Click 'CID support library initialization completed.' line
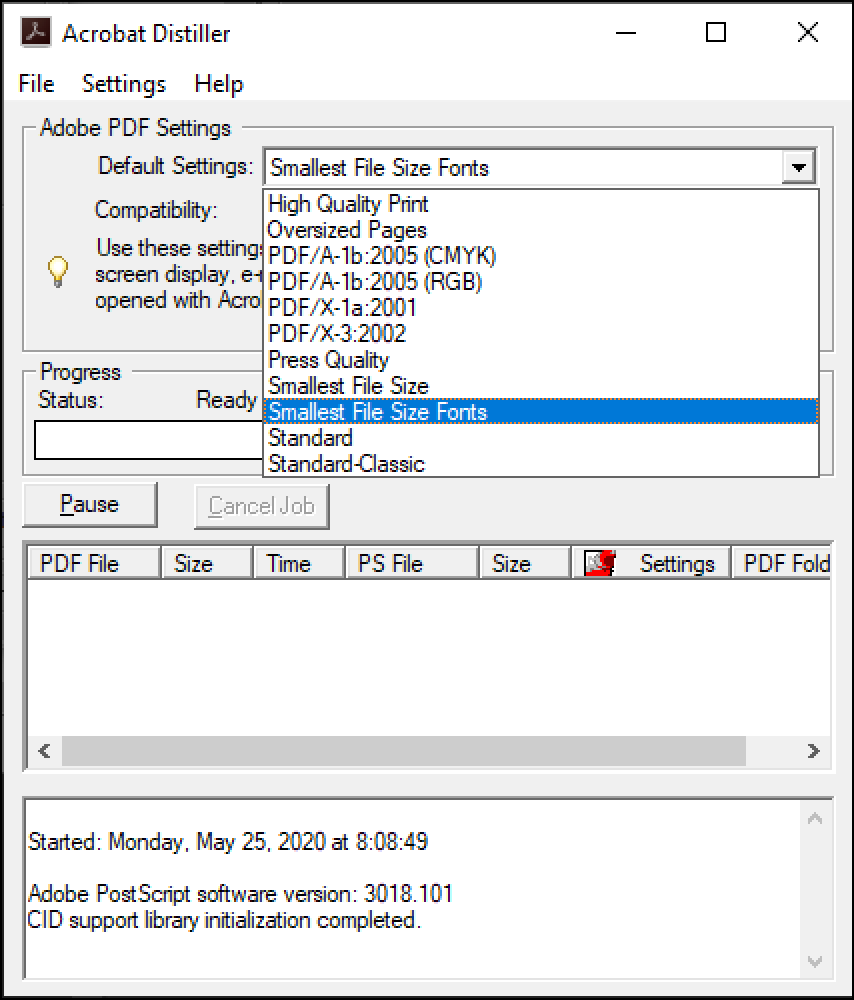Image resolution: width=854 pixels, height=1000 pixels. [x=225, y=920]
